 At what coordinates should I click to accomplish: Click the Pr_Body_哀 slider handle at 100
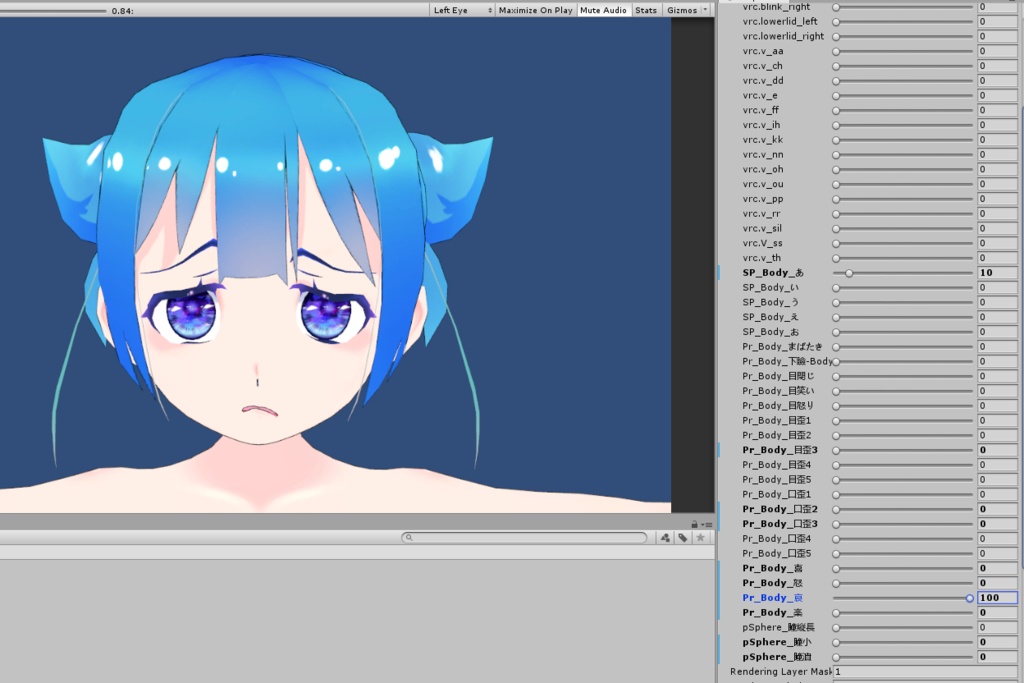click(969, 598)
